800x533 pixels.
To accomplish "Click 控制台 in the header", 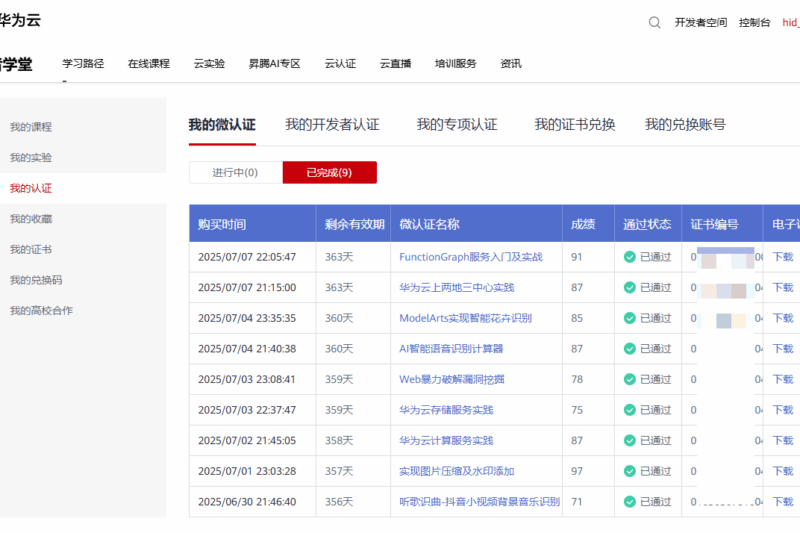I will coord(754,22).
